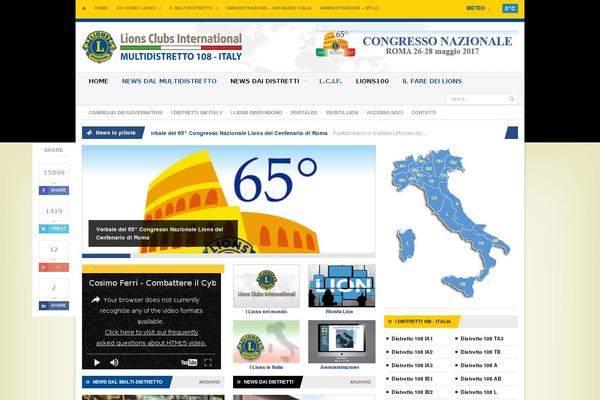Viewport: 600px width, 400px height.
Task: Open Distretto 108 IA3
Action: tap(412, 366)
